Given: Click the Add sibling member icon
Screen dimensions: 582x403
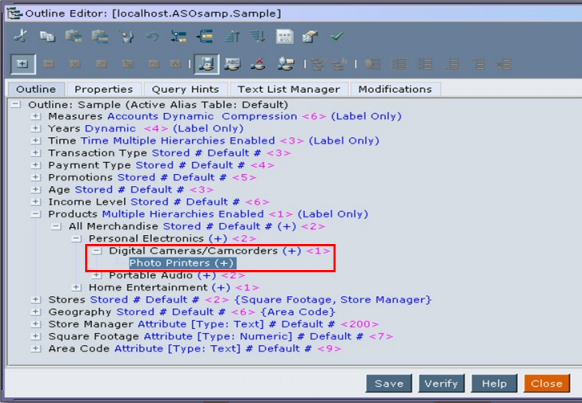Looking at the screenshot, I should tap(205, 36).
